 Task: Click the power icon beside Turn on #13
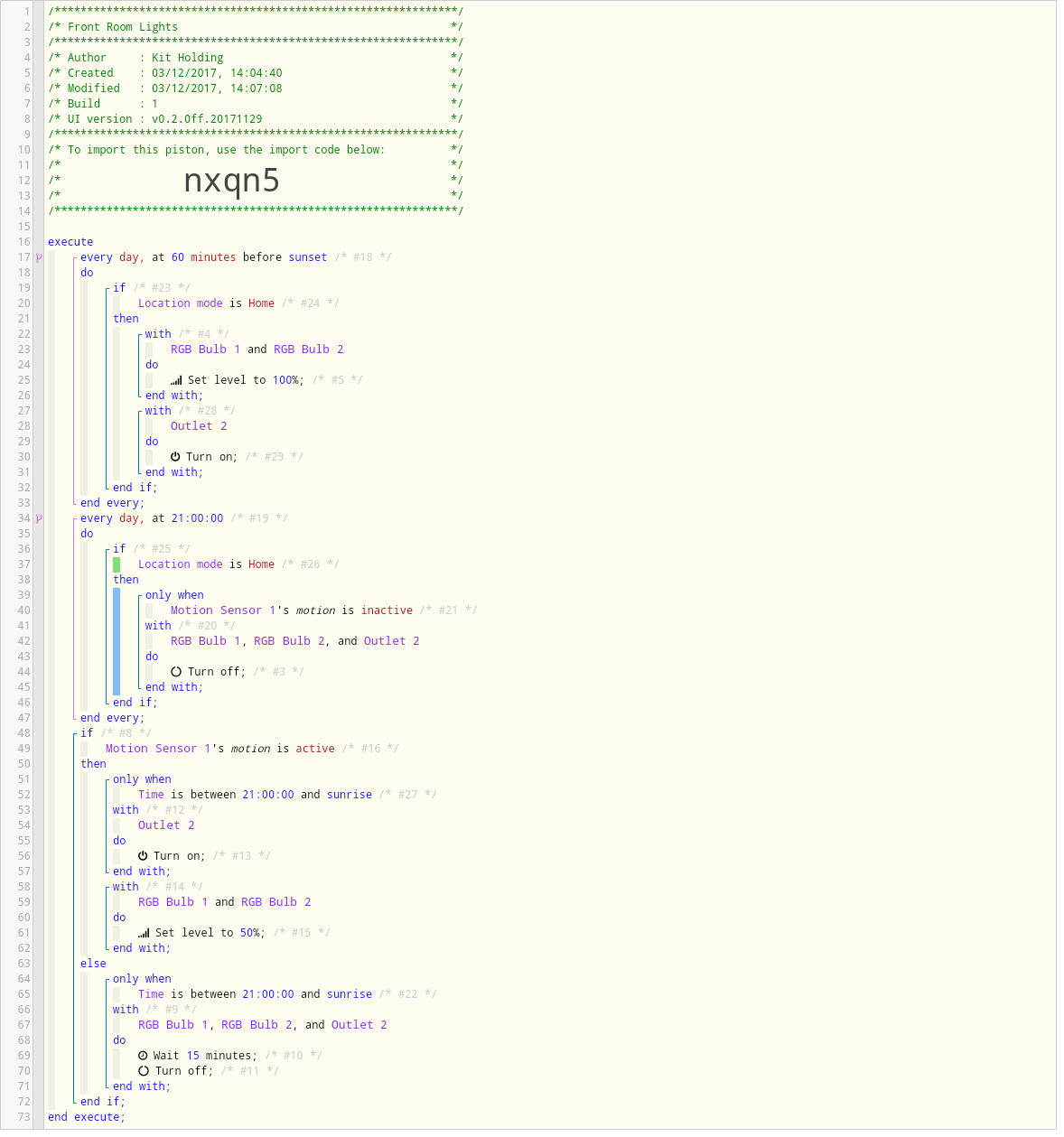pyautogui.click(x=143, y=856)
